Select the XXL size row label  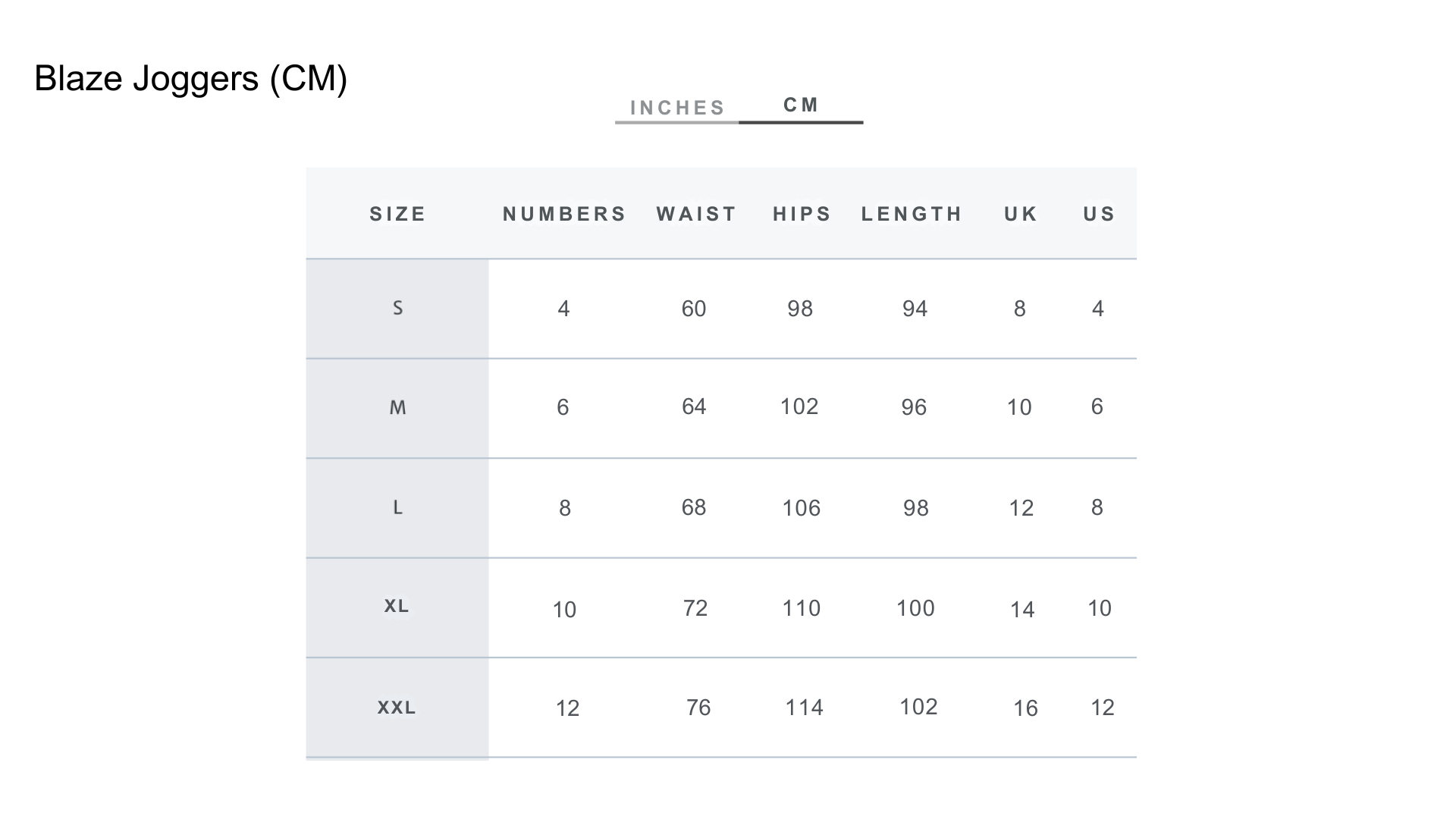(397, 708)
